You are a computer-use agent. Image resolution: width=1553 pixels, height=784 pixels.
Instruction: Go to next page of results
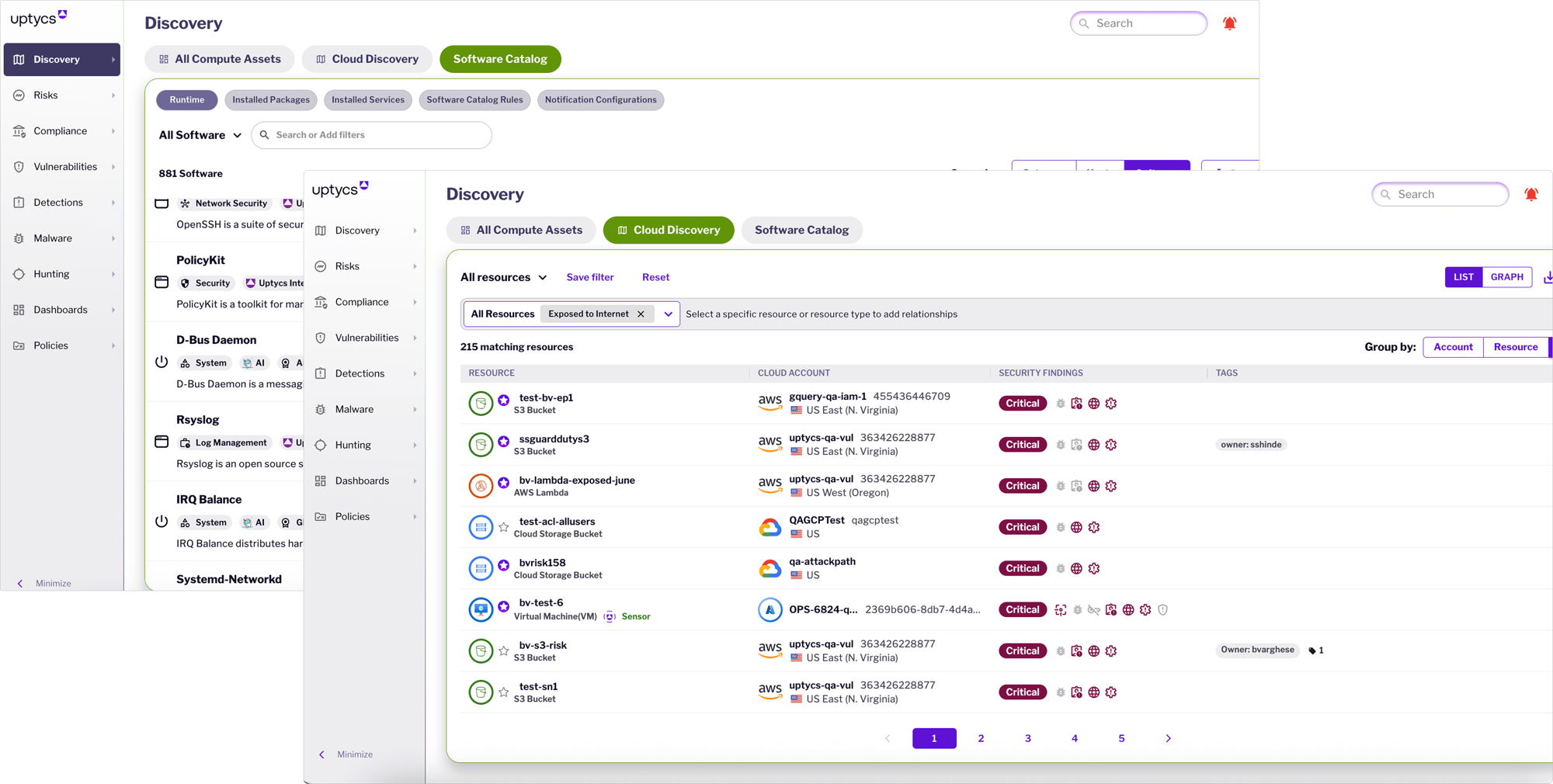click(x=1168, y=738)
